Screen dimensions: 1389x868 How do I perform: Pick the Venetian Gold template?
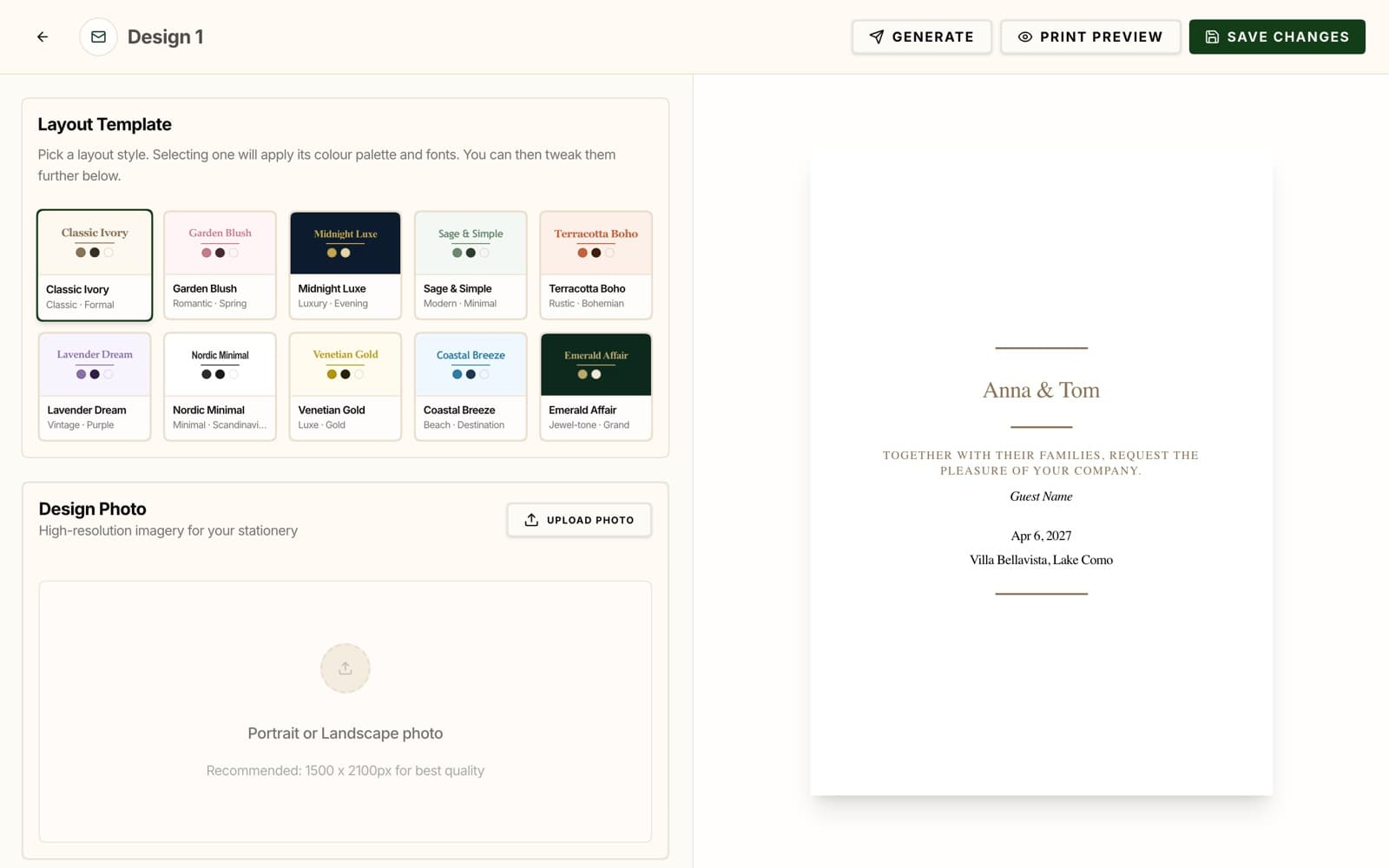[346, 386]
